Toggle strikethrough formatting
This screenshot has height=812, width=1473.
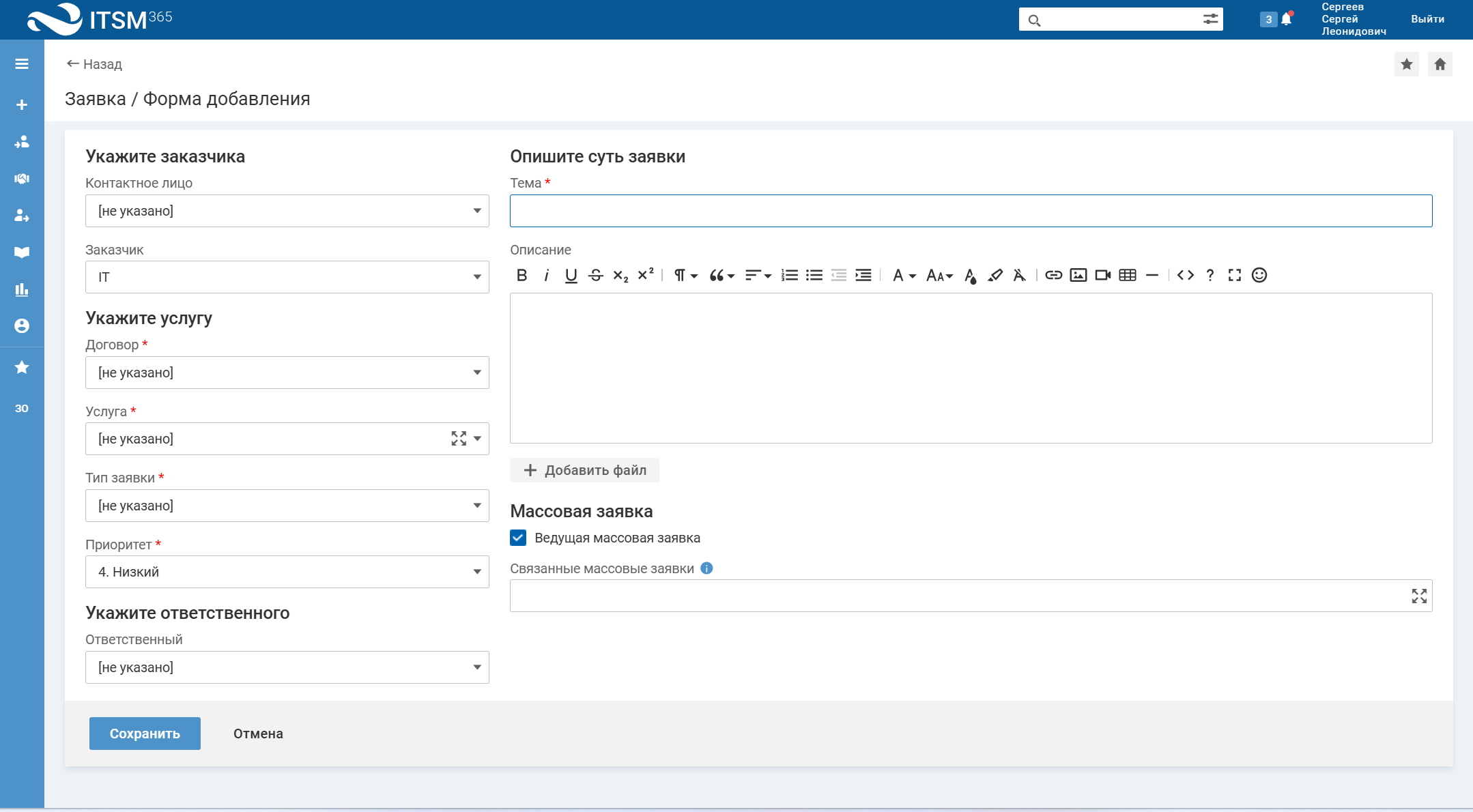tap(596, 275)
